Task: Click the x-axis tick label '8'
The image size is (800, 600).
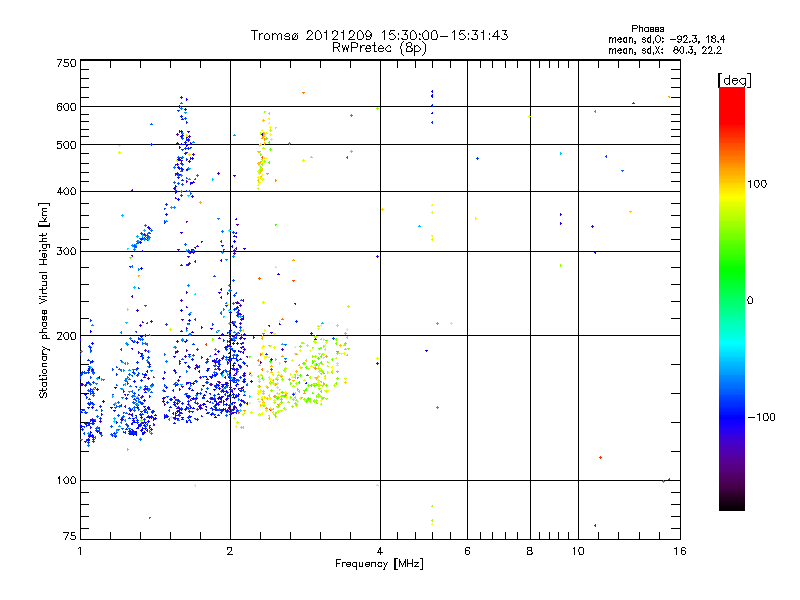Action: [x=530, y=551]
